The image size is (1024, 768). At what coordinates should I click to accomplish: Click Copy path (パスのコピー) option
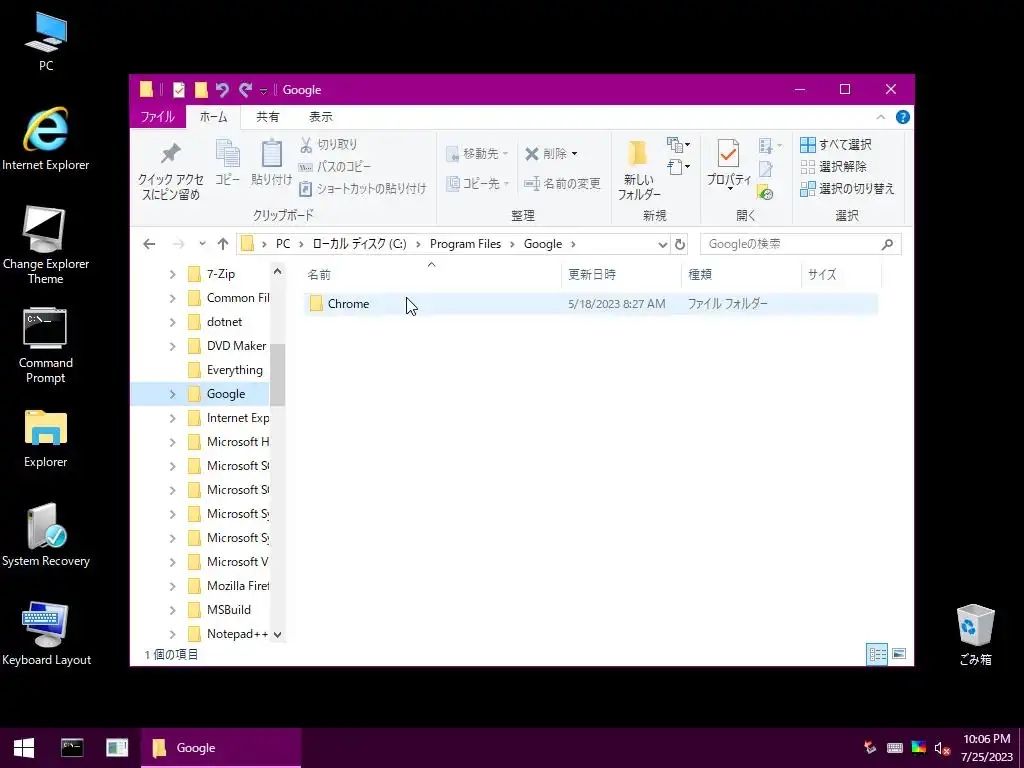(335, 167)
